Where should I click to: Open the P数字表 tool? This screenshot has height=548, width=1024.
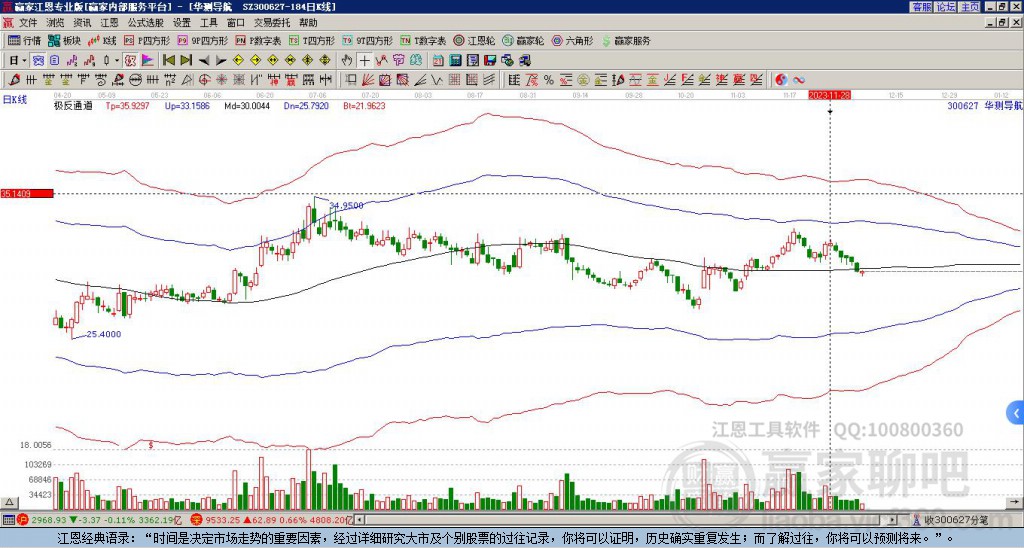[258, 40]
